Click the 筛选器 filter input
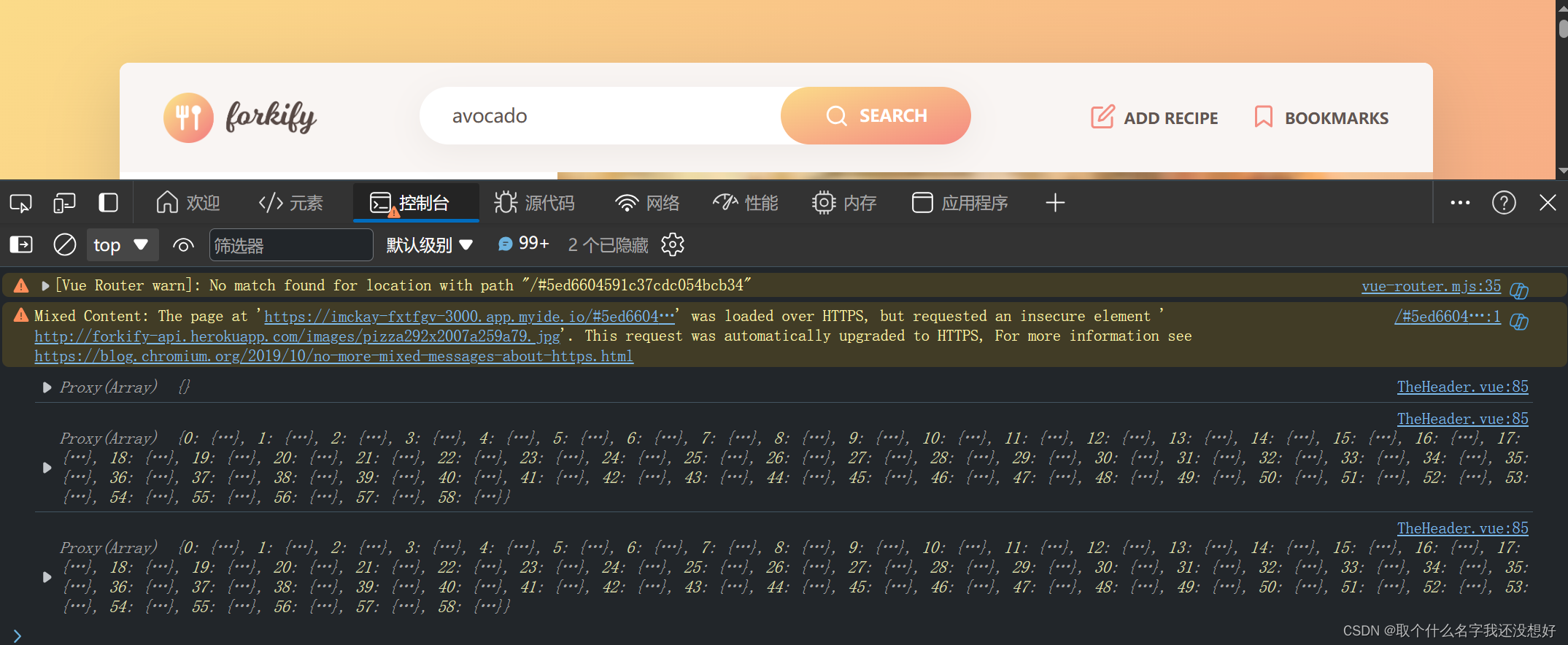Viewport: 1568px width, 645px height. click(291, 245)
